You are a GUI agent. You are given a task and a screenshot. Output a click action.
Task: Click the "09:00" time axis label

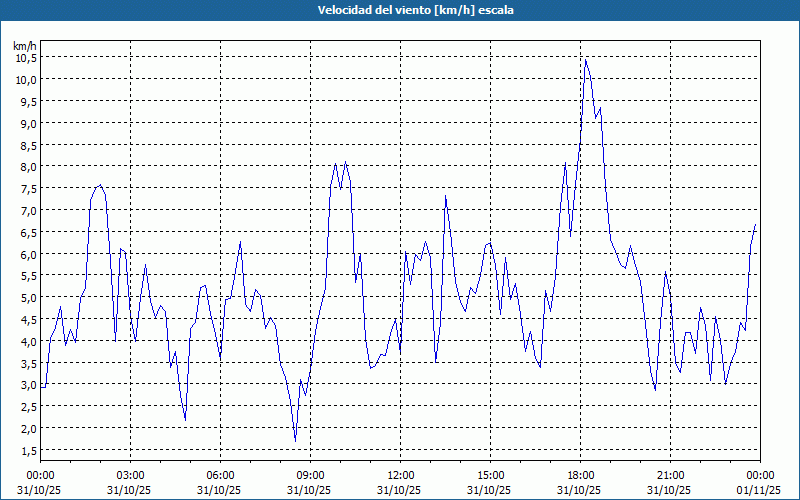tap(310, 475)
